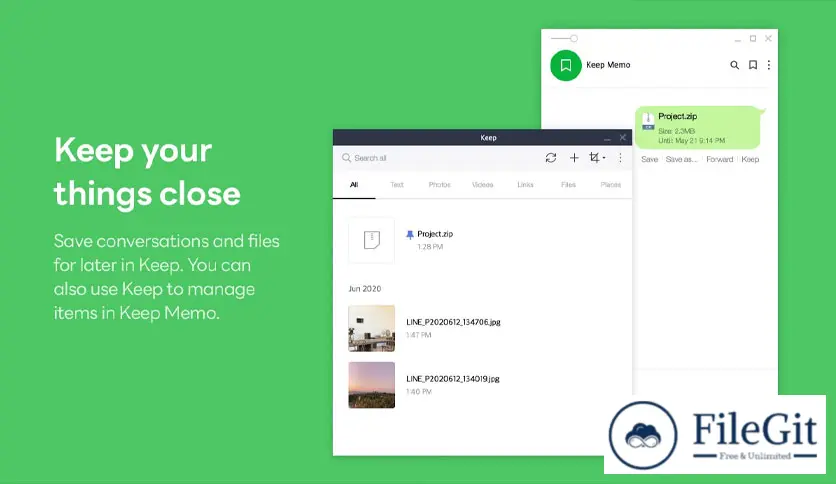Select LINE_P2020612_134019.jpg file name
Screen dimensions: 836x484
[453, 379]
